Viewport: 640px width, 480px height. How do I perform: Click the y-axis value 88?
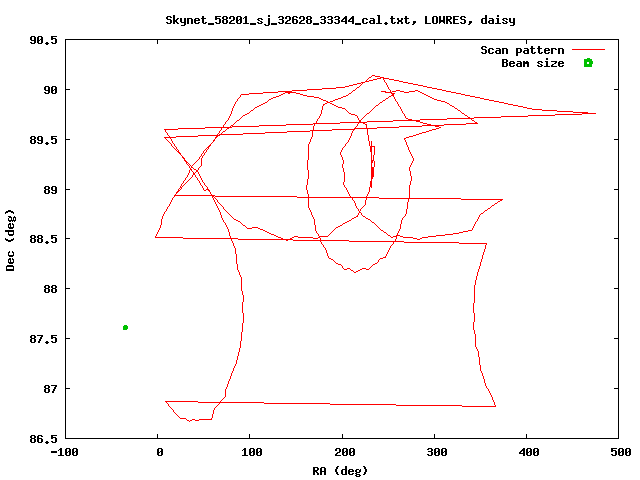50,289
